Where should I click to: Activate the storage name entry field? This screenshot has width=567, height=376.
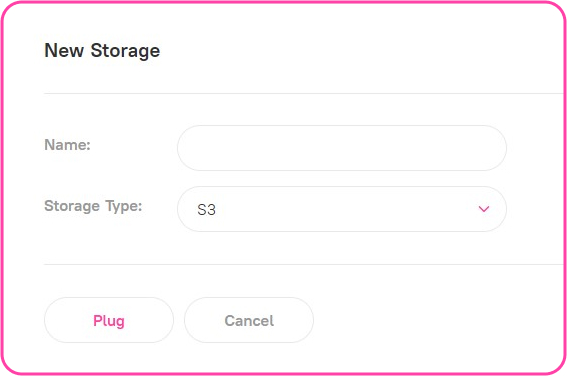(342, 148)
